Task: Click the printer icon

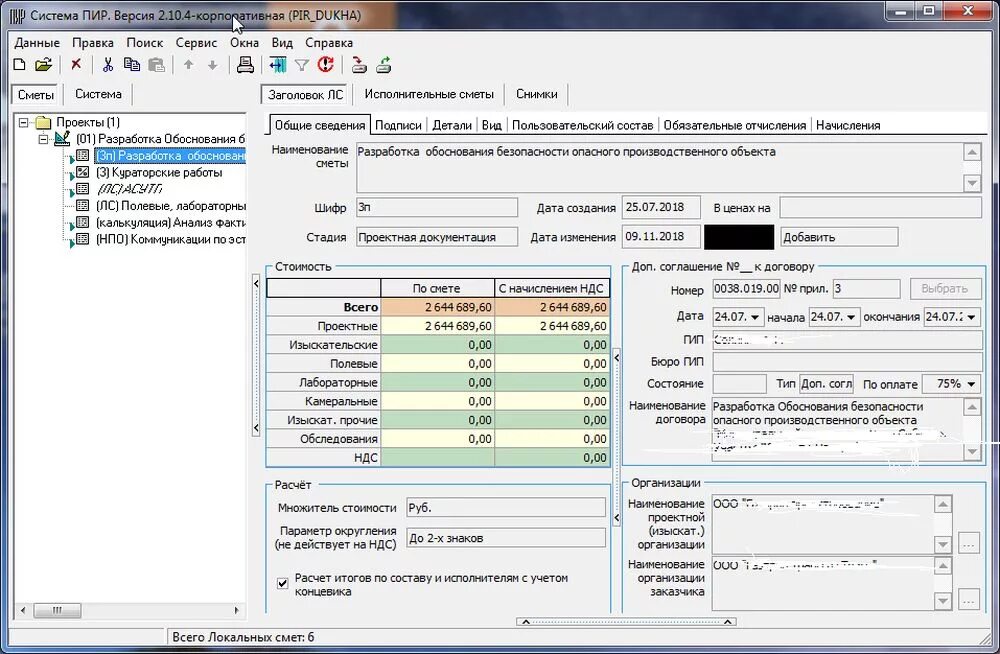Action: tap(246, 64)
